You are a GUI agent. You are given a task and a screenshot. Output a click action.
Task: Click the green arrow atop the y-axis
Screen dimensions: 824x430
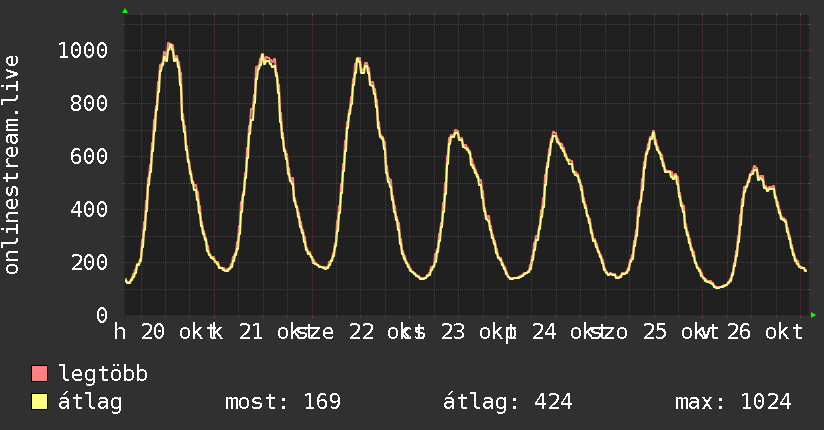point(125,11)
